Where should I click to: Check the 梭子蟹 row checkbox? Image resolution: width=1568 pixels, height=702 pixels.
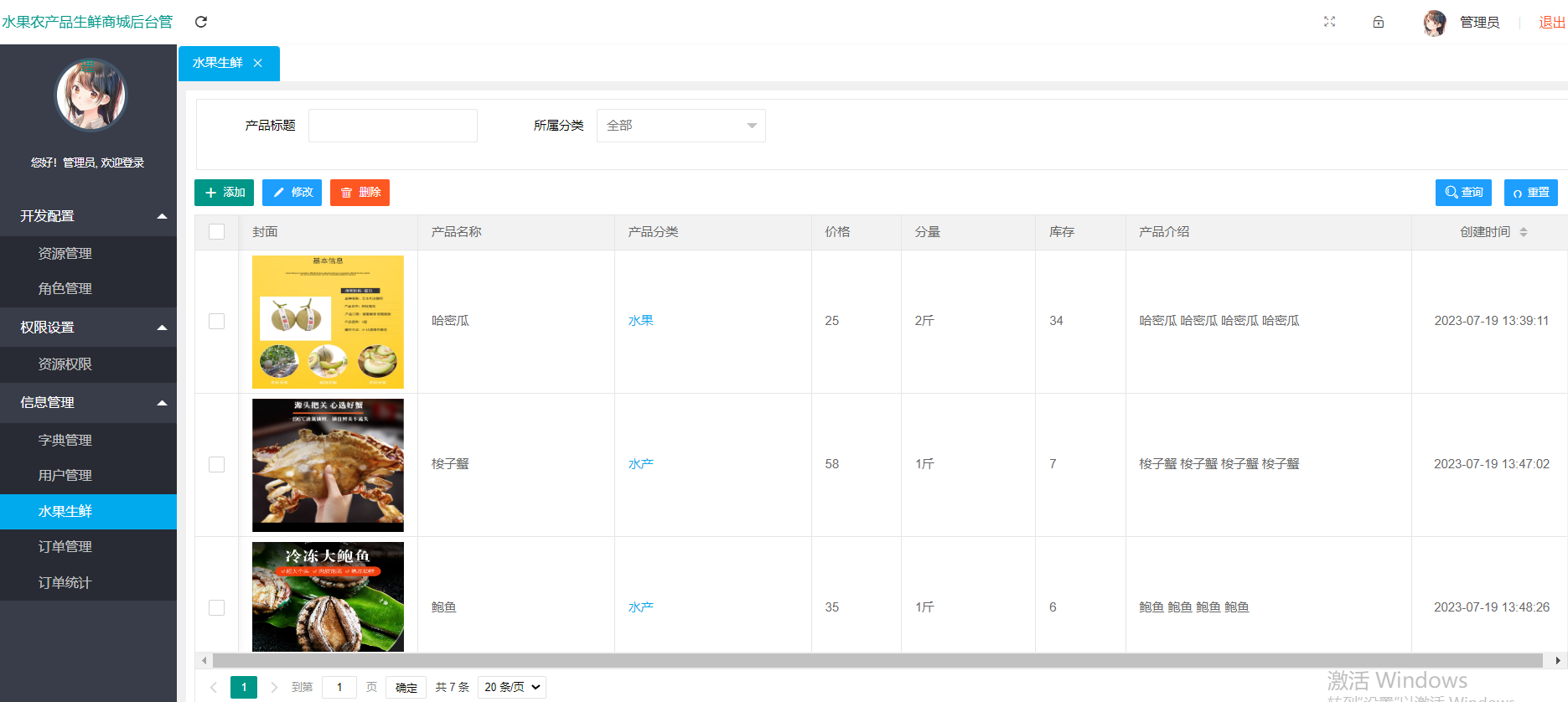[217, 465]
